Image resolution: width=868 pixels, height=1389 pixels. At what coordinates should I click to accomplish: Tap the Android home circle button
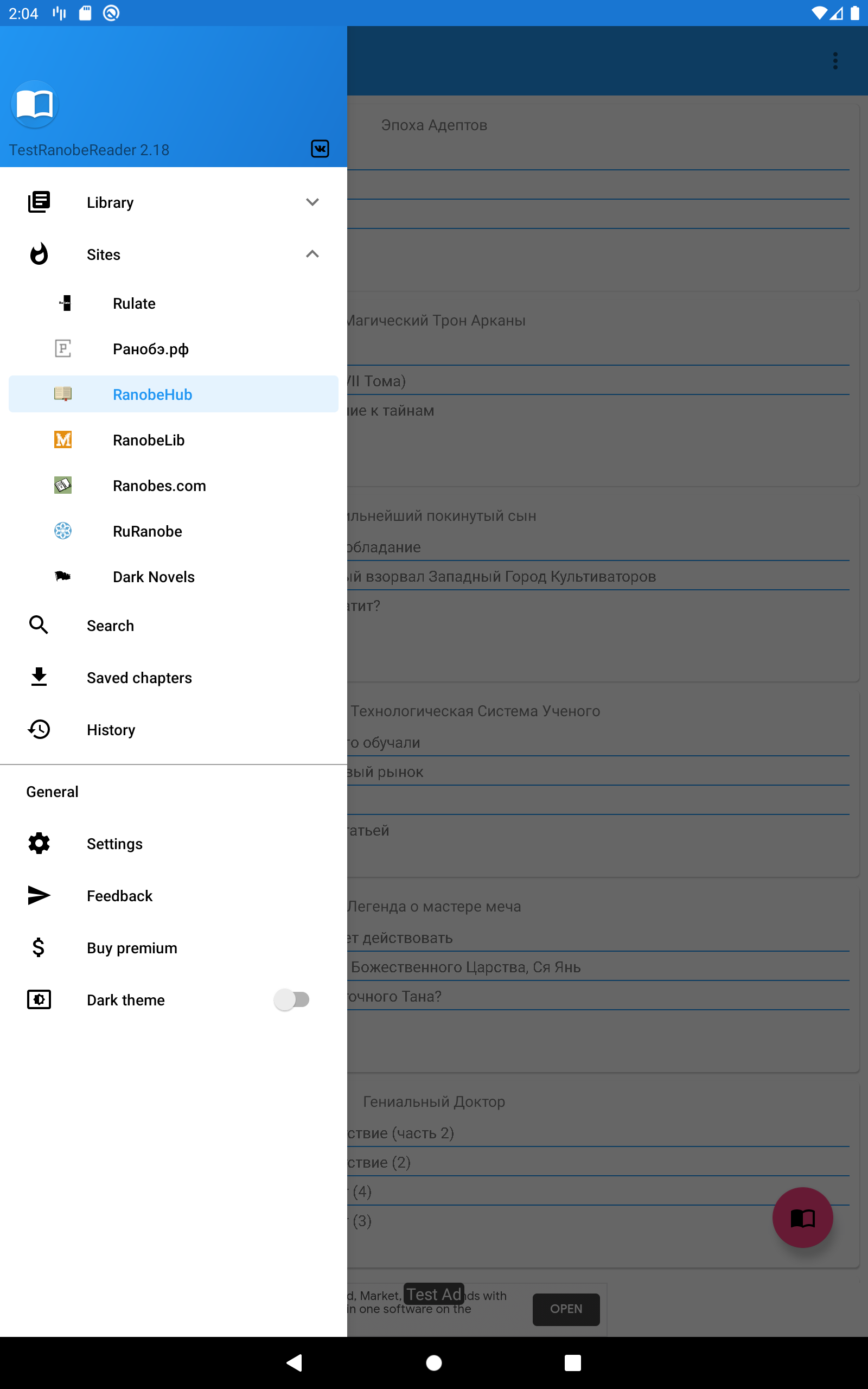[434, 1362]
